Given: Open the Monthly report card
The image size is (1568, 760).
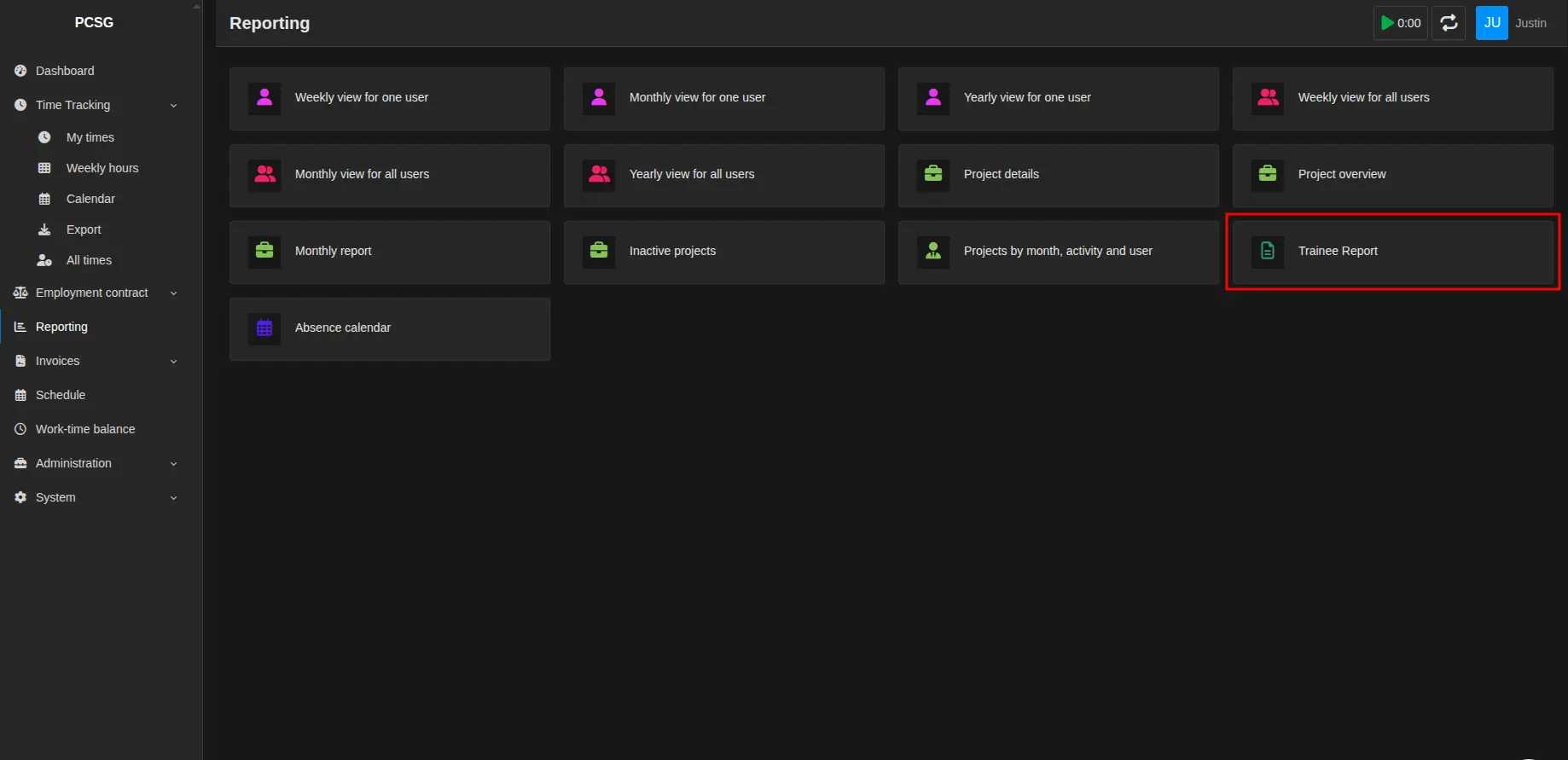Looking at the screenshot, I should (390, 252).
